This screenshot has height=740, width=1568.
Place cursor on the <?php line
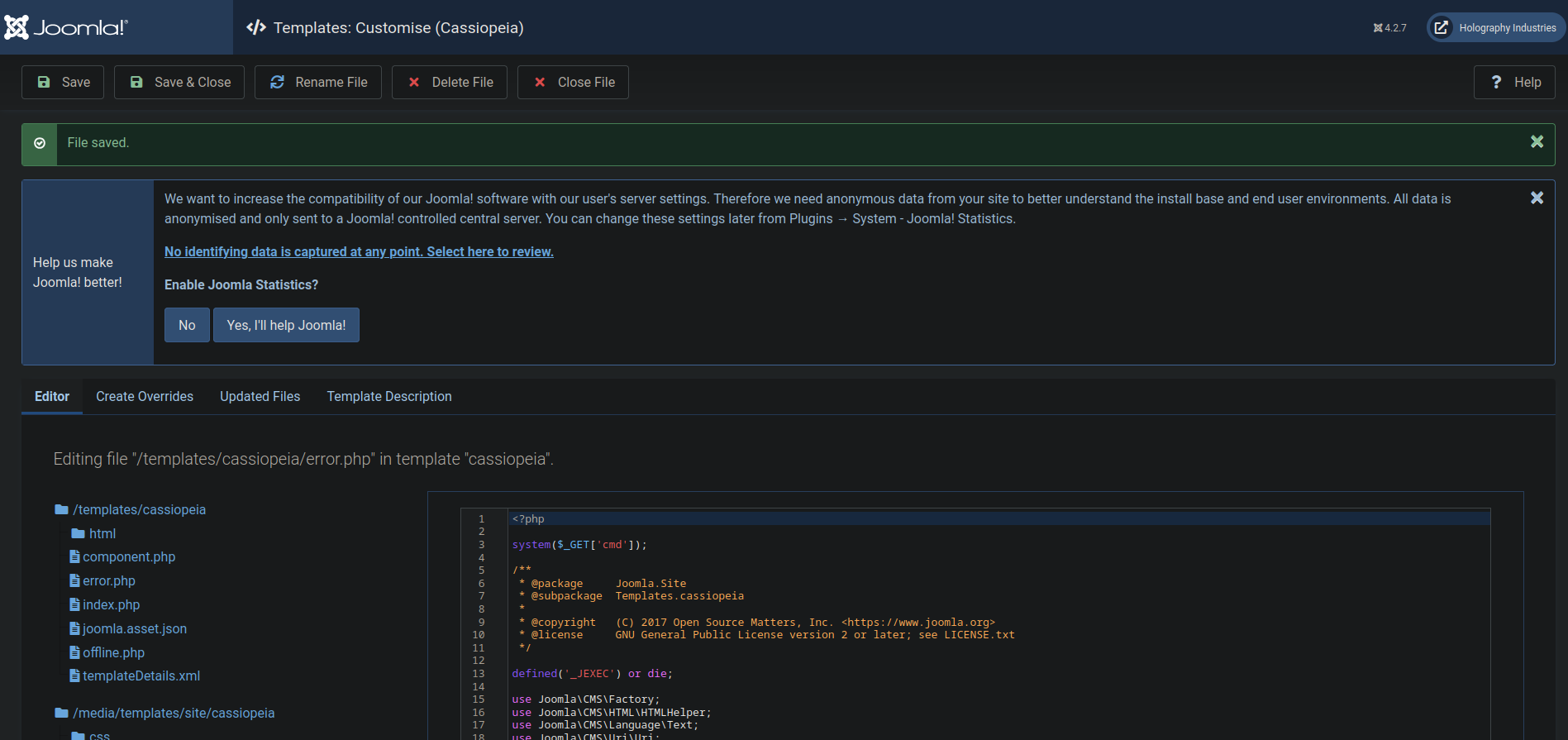click(1000, 518)
